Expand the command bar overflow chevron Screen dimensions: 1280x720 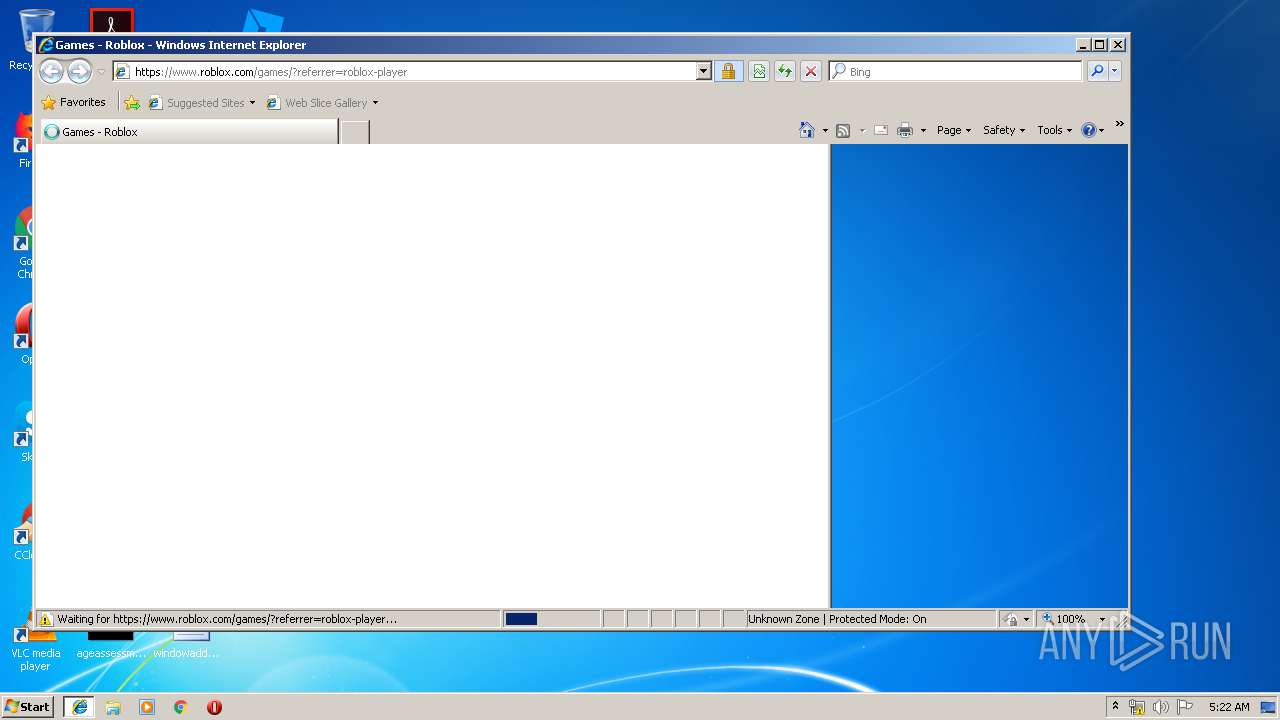click(1119, 124)
